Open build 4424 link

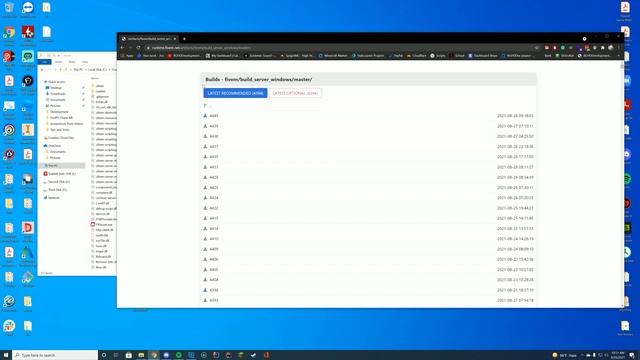click(214, 198)
